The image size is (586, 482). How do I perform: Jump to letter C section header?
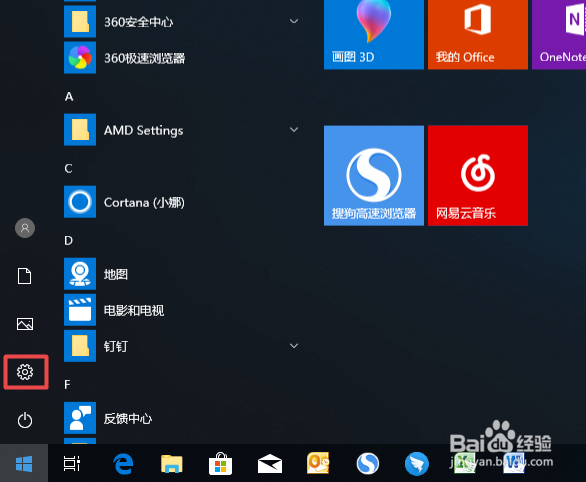(x=68, y=169)
